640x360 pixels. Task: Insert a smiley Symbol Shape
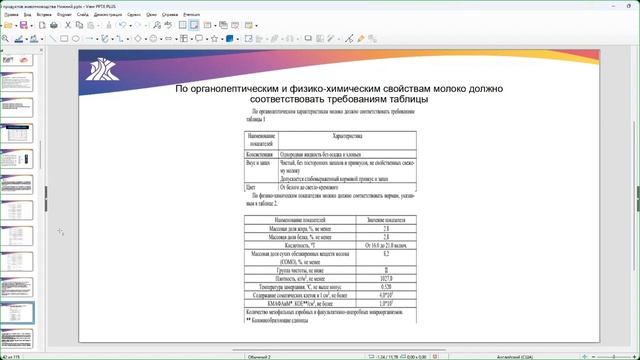153,39
